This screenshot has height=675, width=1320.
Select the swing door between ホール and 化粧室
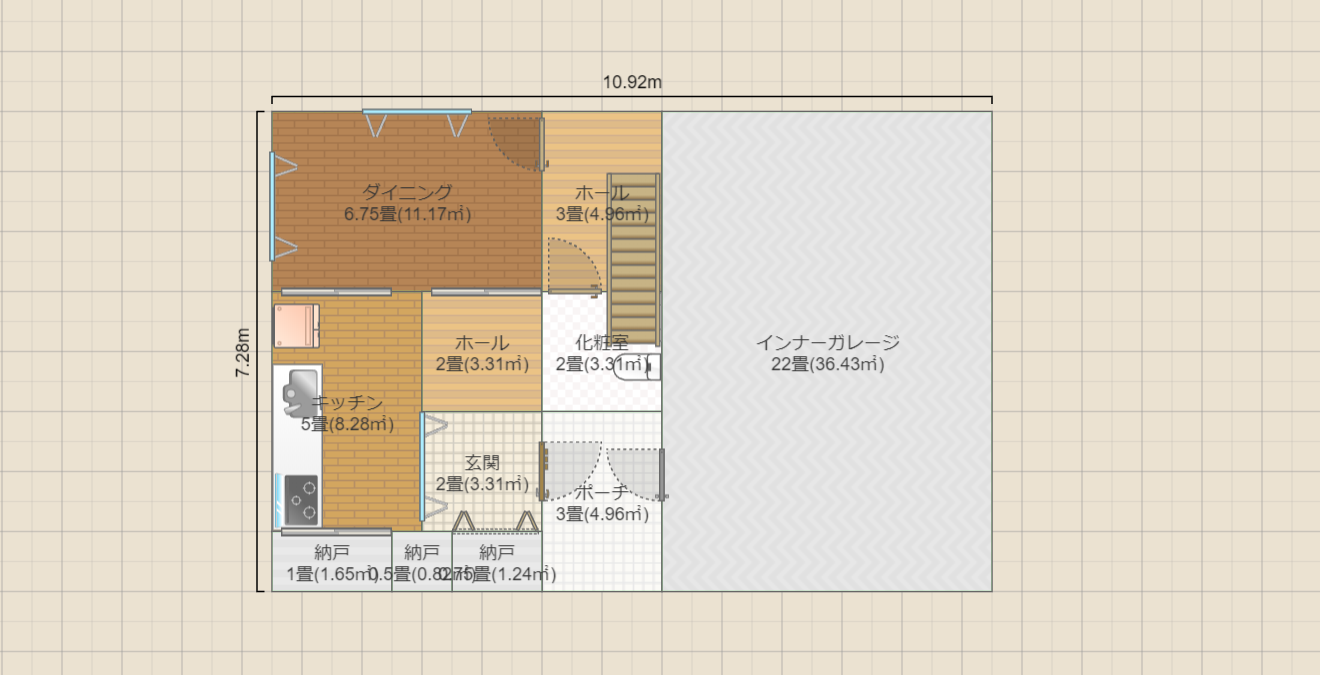click(575, 268)
